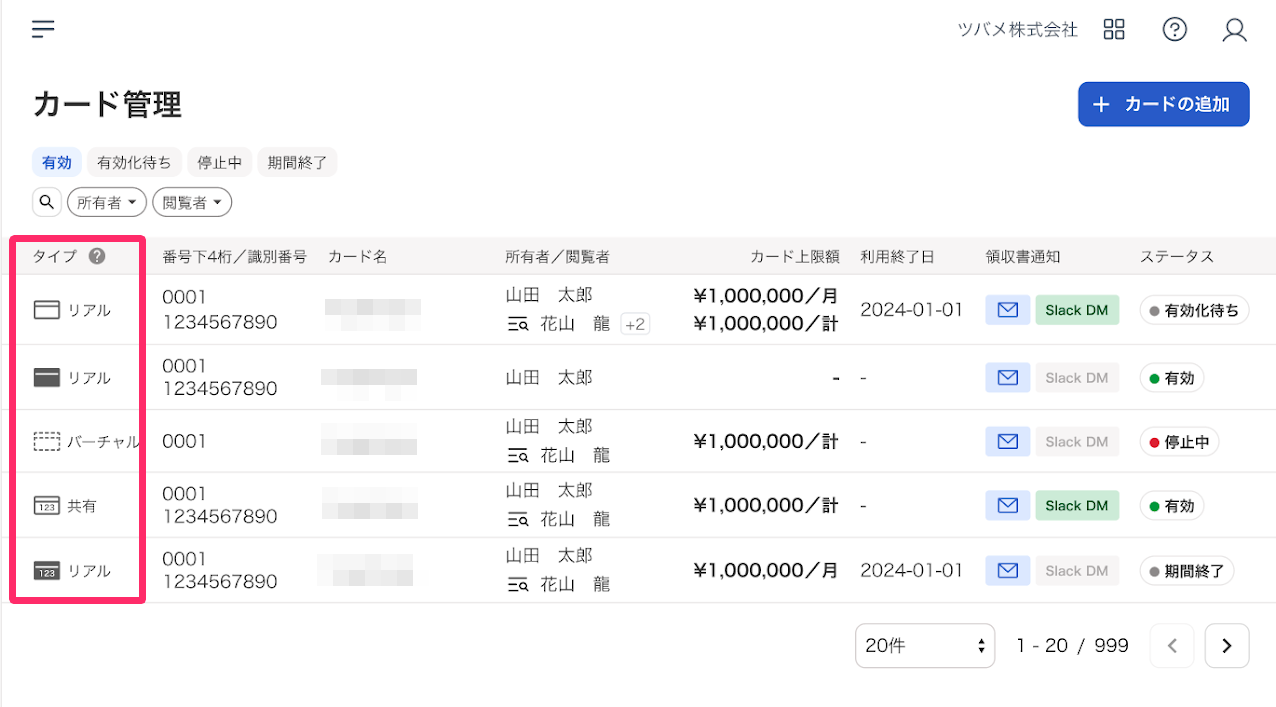Toggle Slack DM in 期間終了 row
This screenshot has height=707, width=1276.
pyautogui.click(x=1077, y=571)
